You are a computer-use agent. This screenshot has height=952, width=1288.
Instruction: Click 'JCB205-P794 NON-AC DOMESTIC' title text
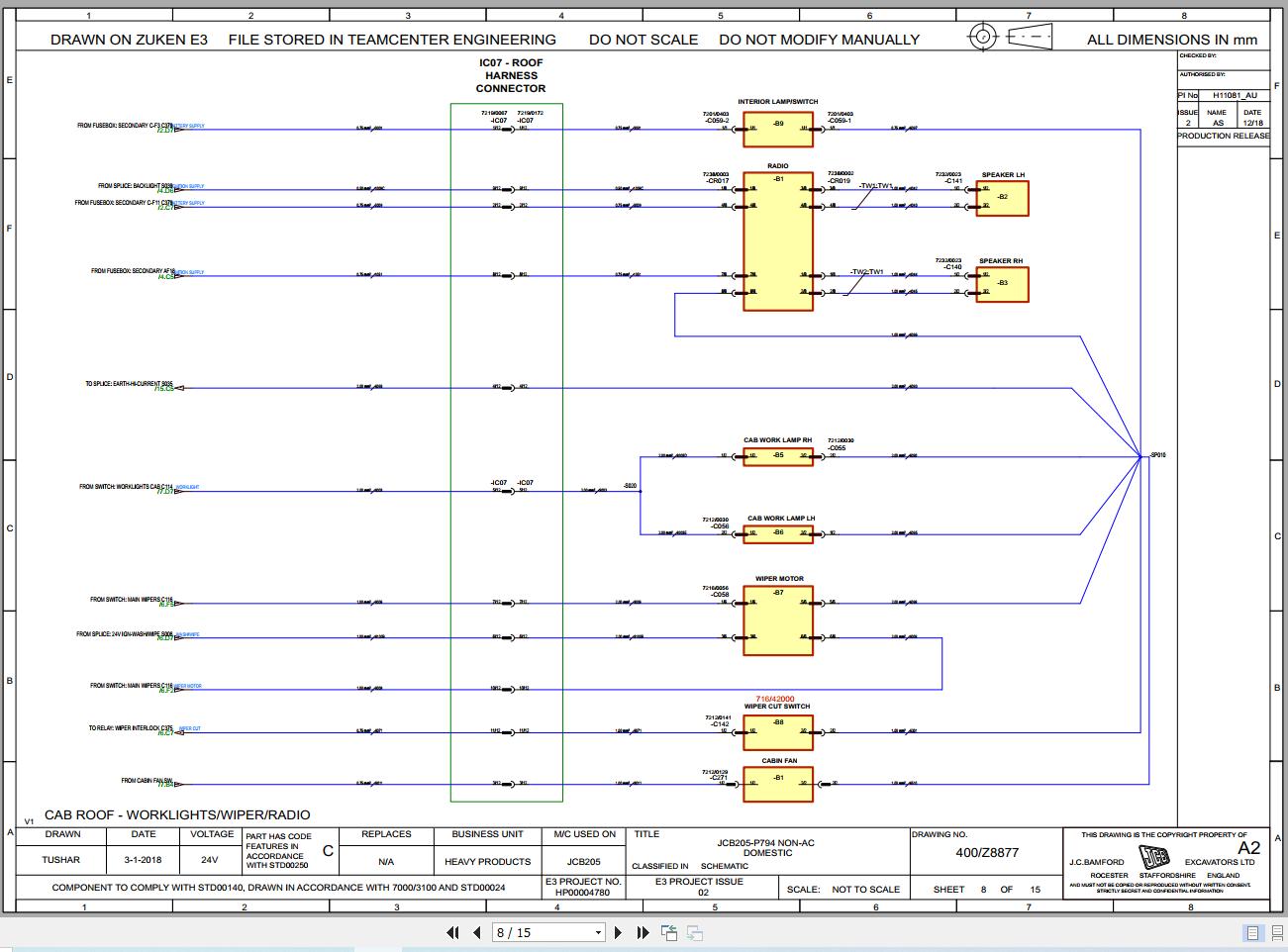(767, 847)
